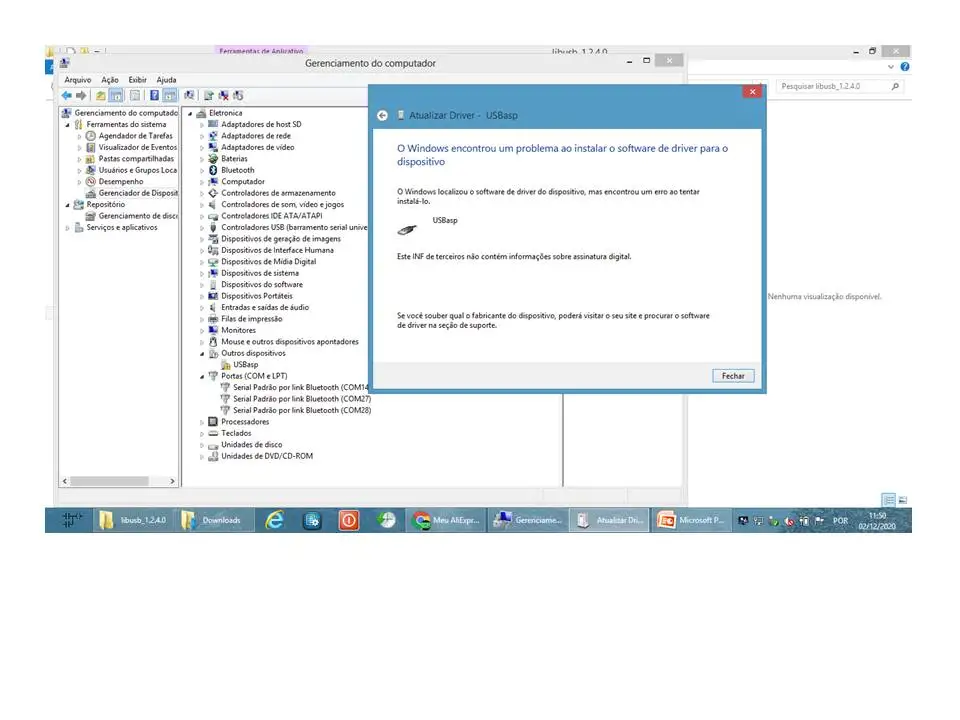Screen dimensions: 960x720
Task: Collapse the Eletronica root node
Action: pos(190,113)
